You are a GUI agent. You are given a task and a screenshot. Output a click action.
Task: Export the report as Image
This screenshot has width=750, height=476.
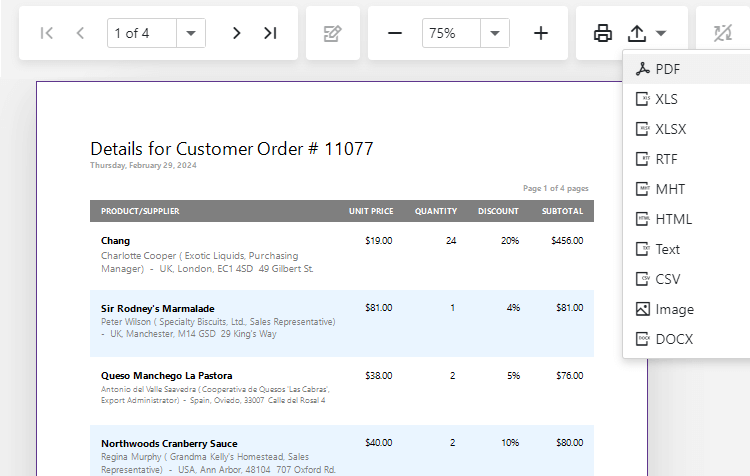(x=674, y=309)
